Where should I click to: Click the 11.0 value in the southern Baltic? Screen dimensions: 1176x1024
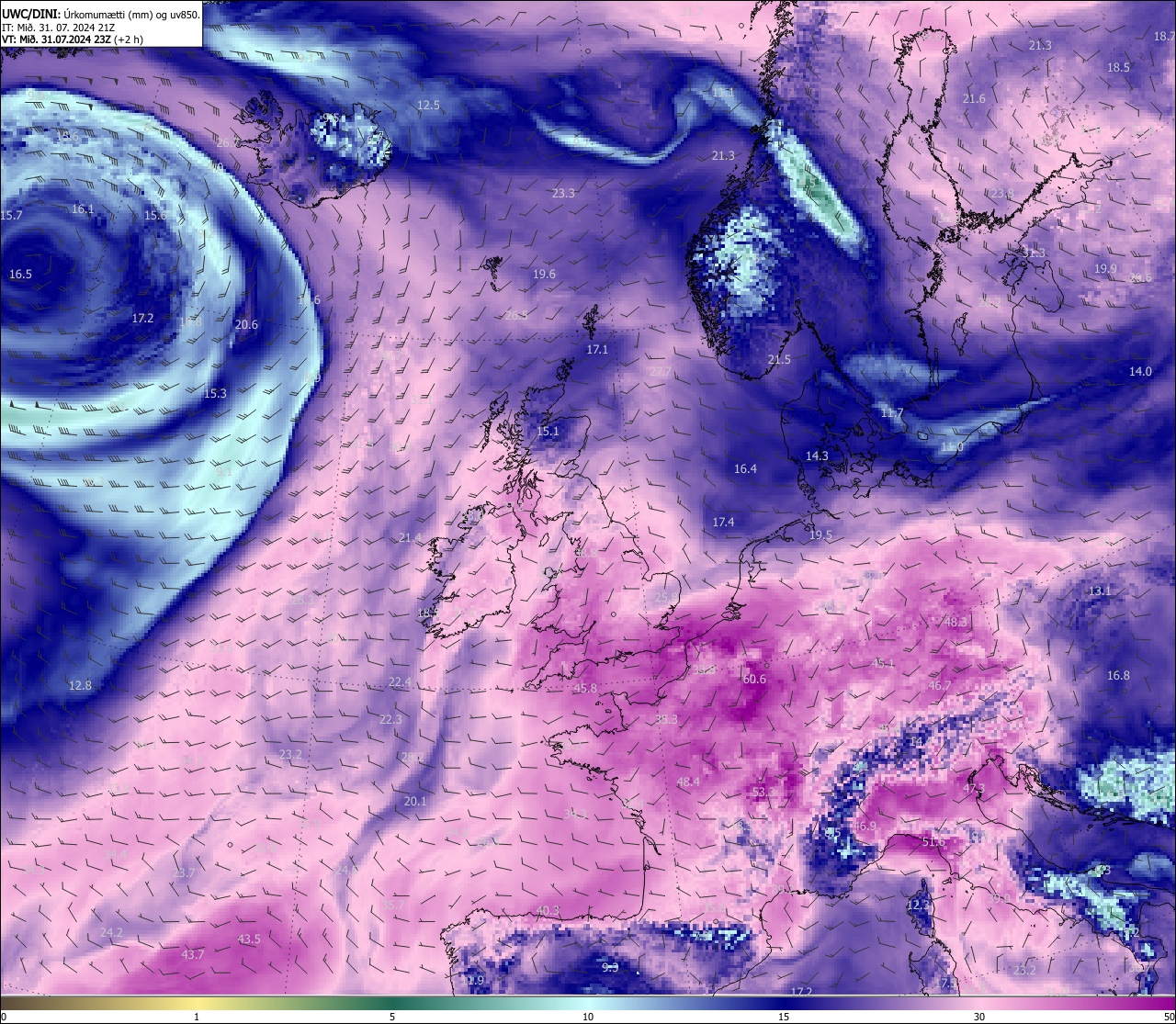952,446
